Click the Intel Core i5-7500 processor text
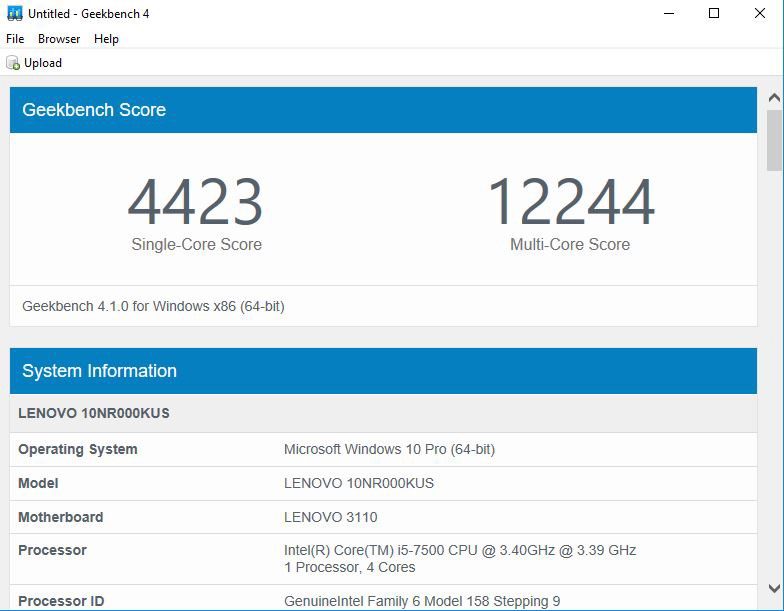Screen dimensions: 784x611 tap(460, 550)
